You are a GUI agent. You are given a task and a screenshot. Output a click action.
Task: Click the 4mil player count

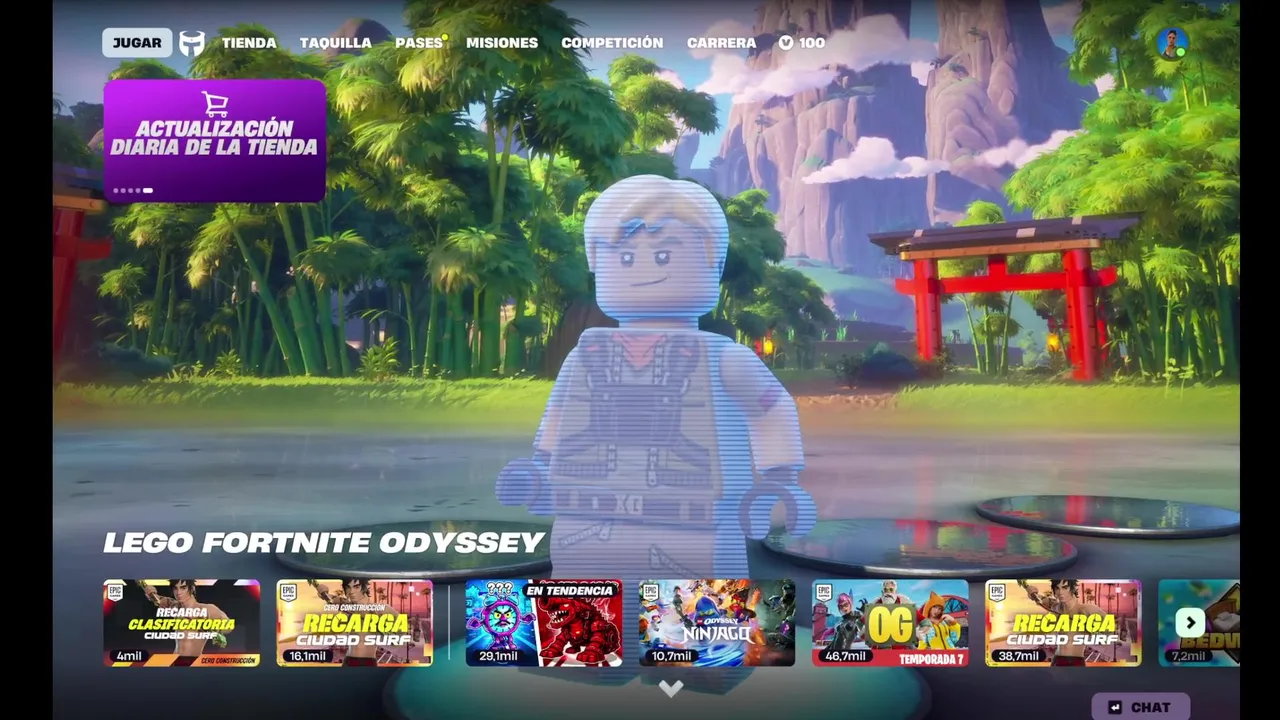click(x=129, y=656)
